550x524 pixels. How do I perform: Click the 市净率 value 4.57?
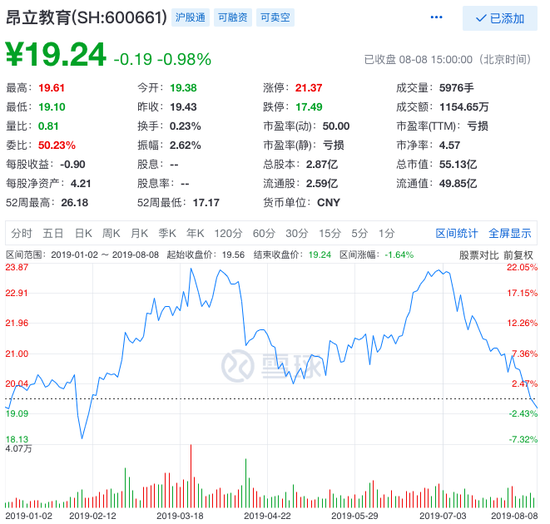(449, 145)
